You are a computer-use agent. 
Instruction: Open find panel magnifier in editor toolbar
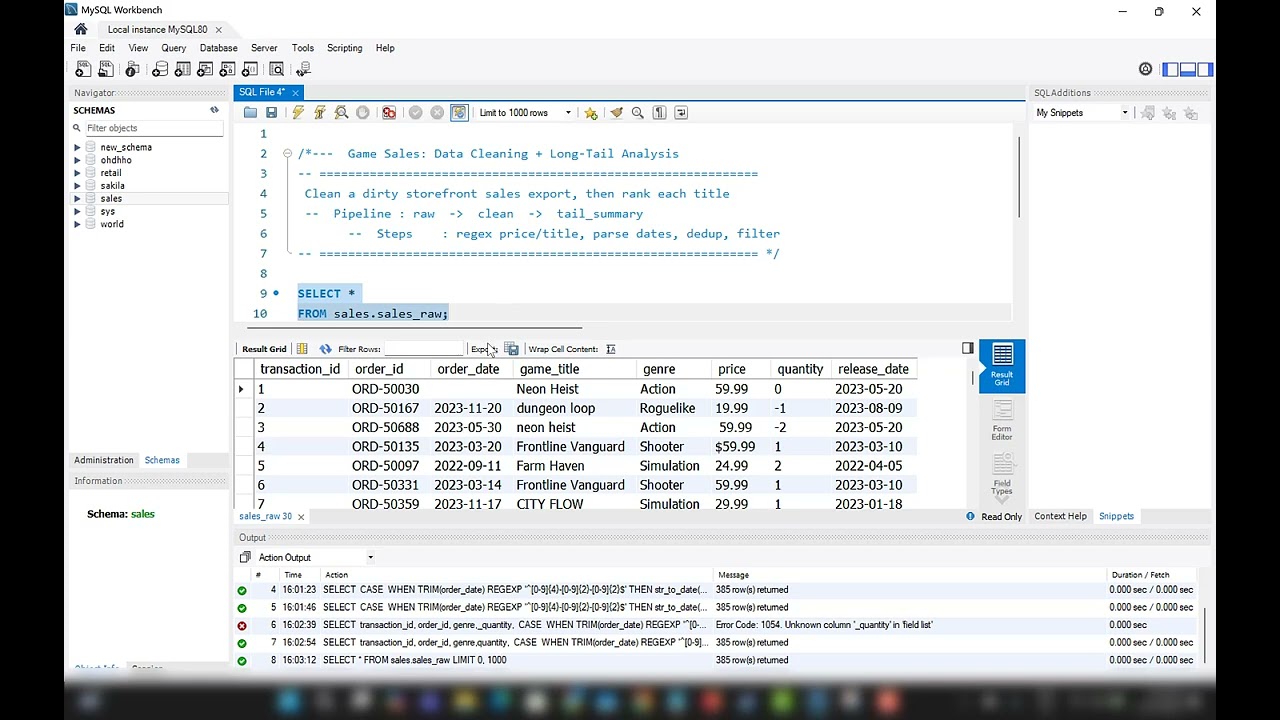coord(637,113)
